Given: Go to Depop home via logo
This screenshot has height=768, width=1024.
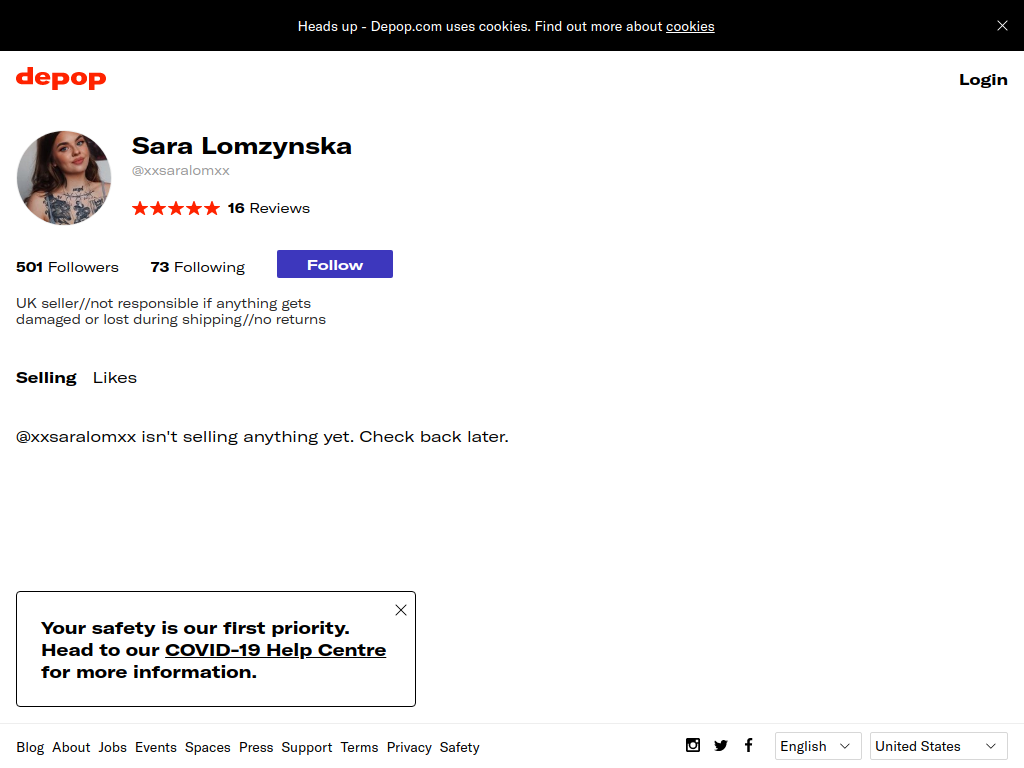Looking at the screenshot, I should coord(61,78).
